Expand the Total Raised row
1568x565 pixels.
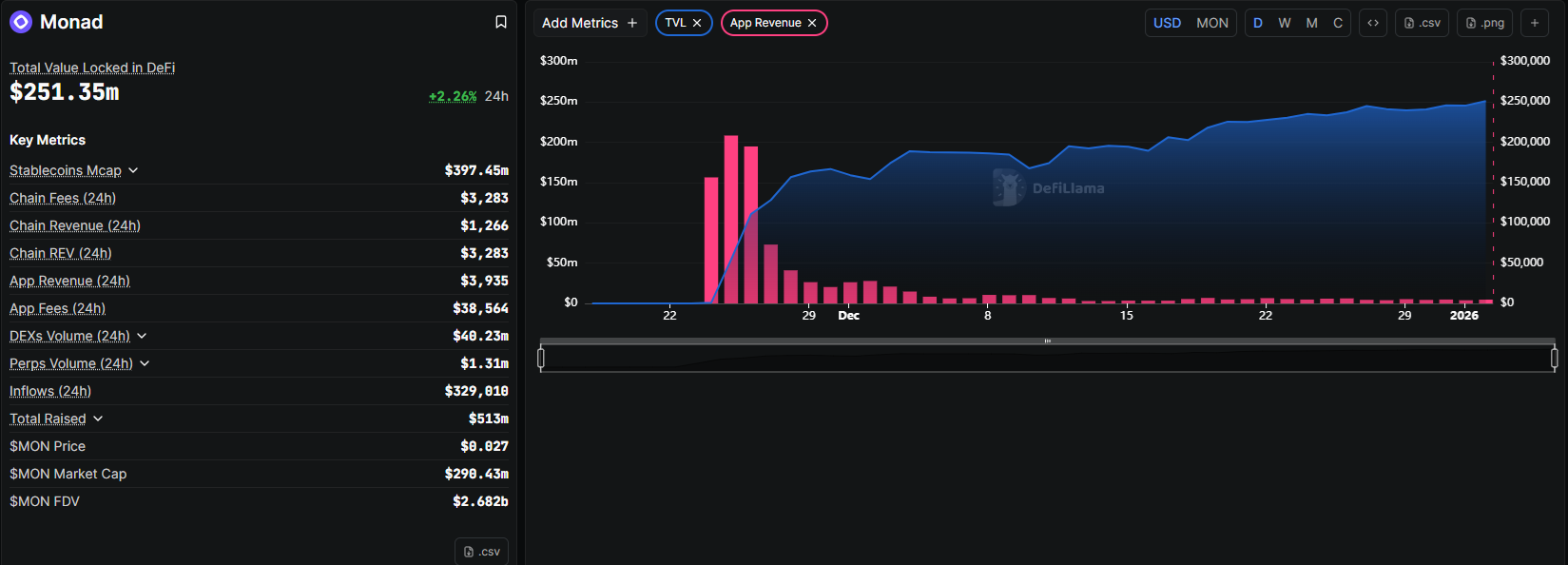coord(98,419)
